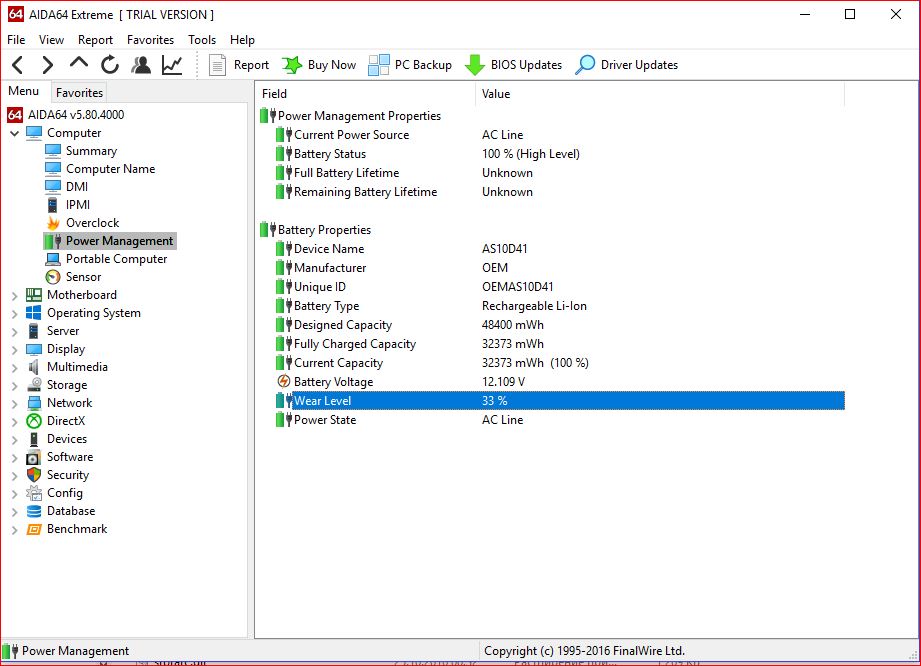
Task: Click the Benchmark icon in the tree
Action: coord(34,529)
